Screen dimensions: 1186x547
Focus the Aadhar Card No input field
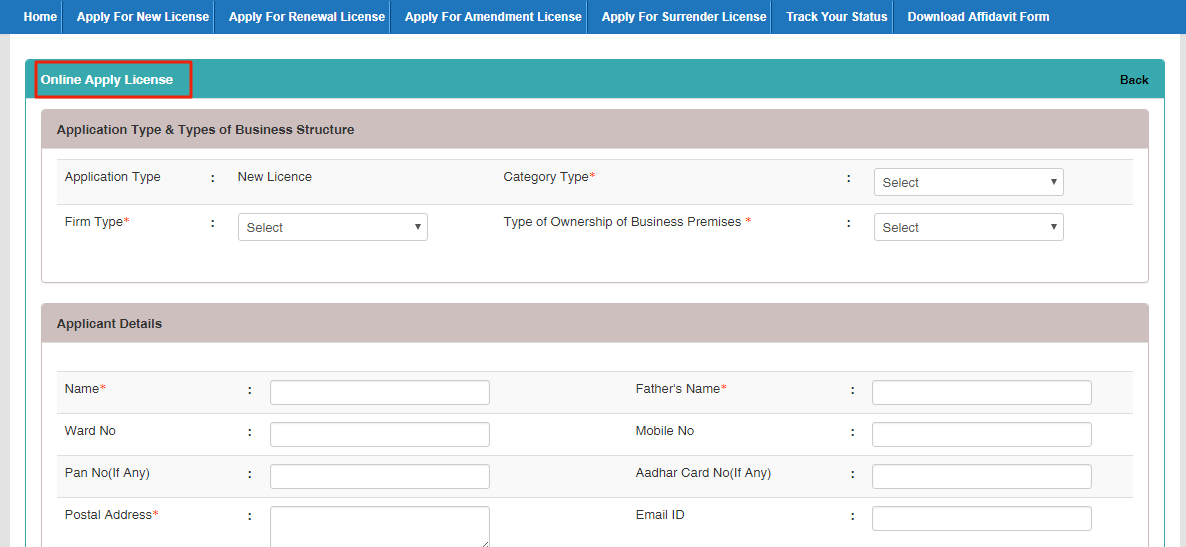tap(982, 477)
